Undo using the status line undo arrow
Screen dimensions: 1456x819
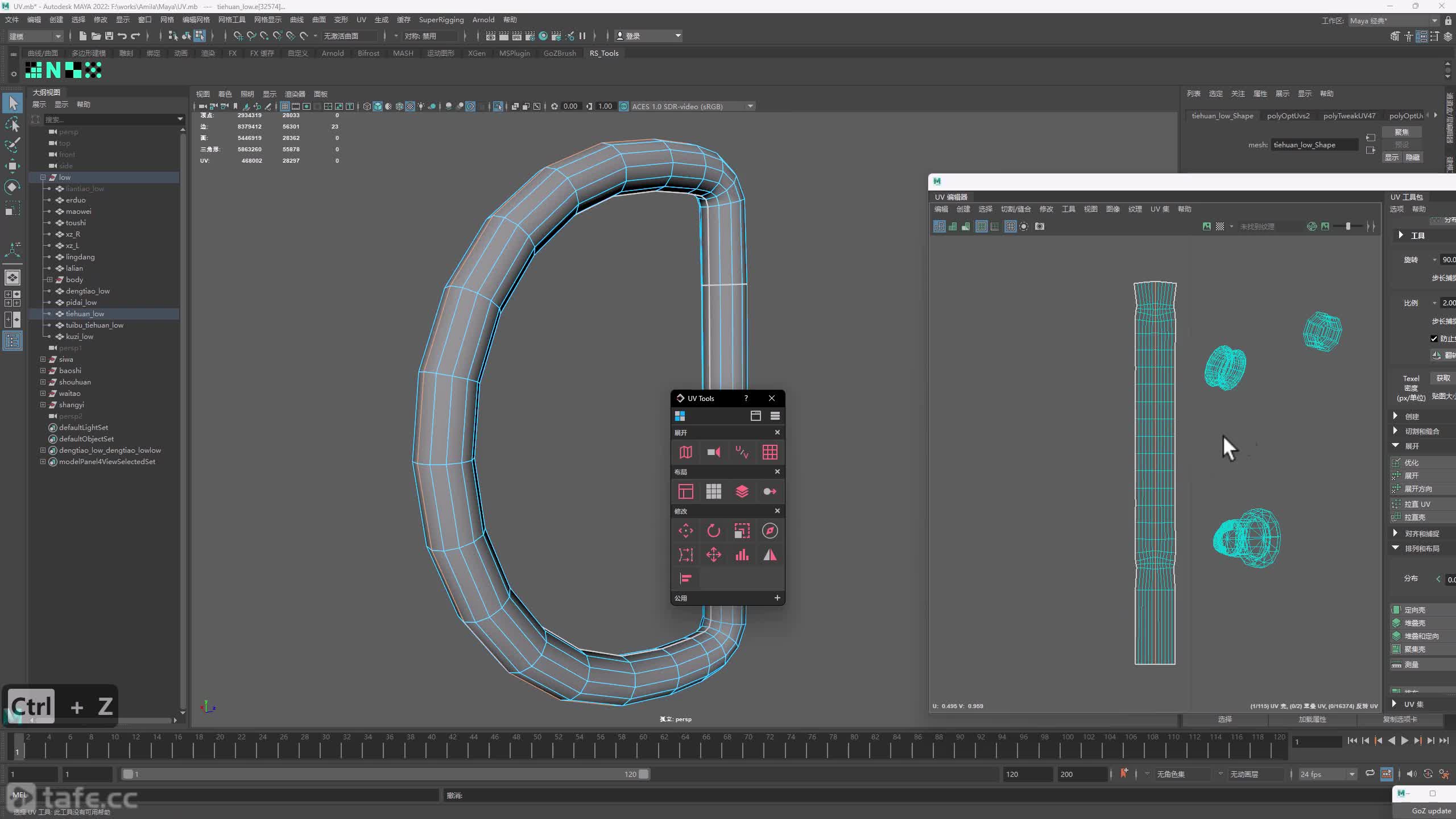coord(122,36)
